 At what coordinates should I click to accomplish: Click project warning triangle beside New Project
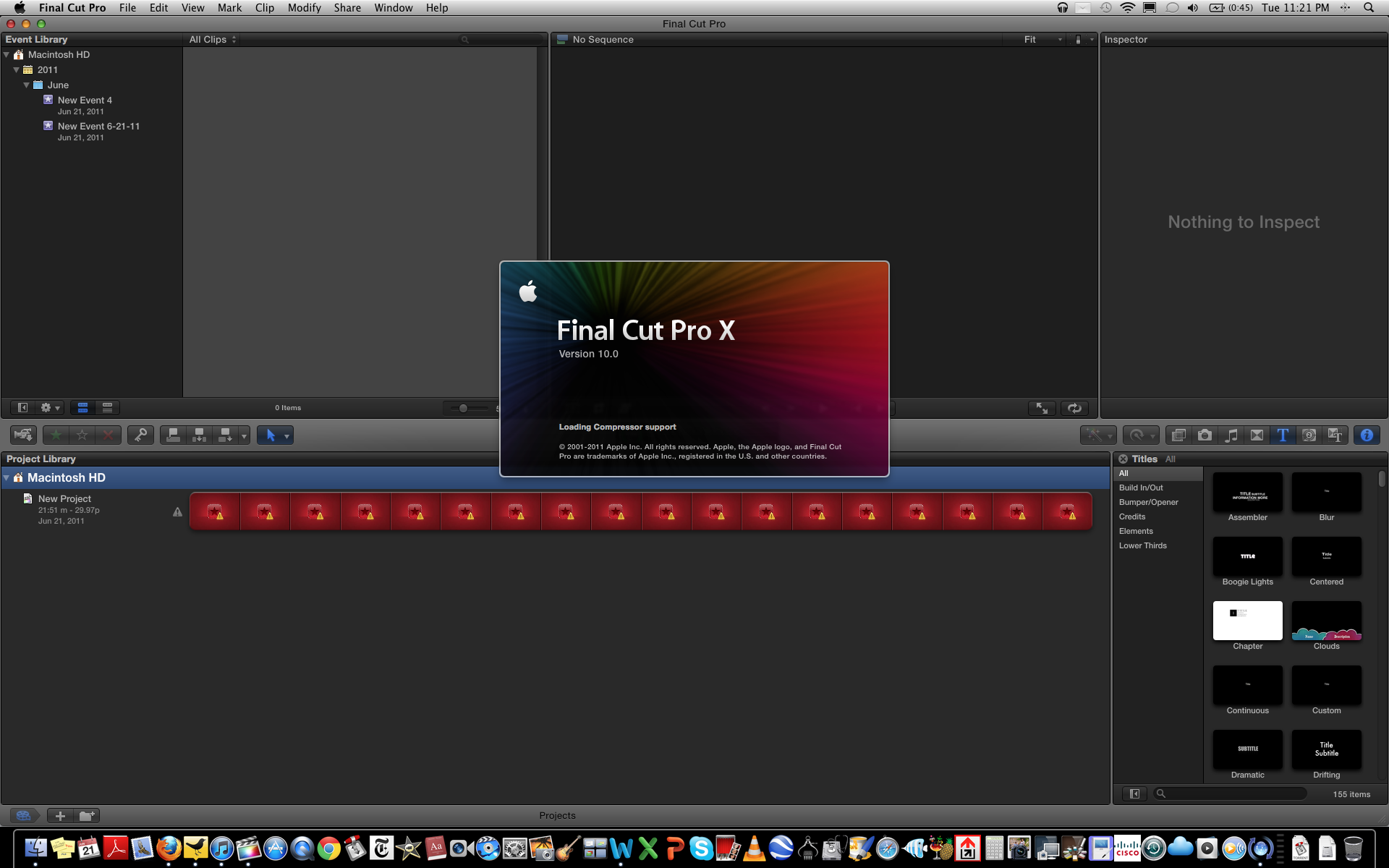click(177, 511)
